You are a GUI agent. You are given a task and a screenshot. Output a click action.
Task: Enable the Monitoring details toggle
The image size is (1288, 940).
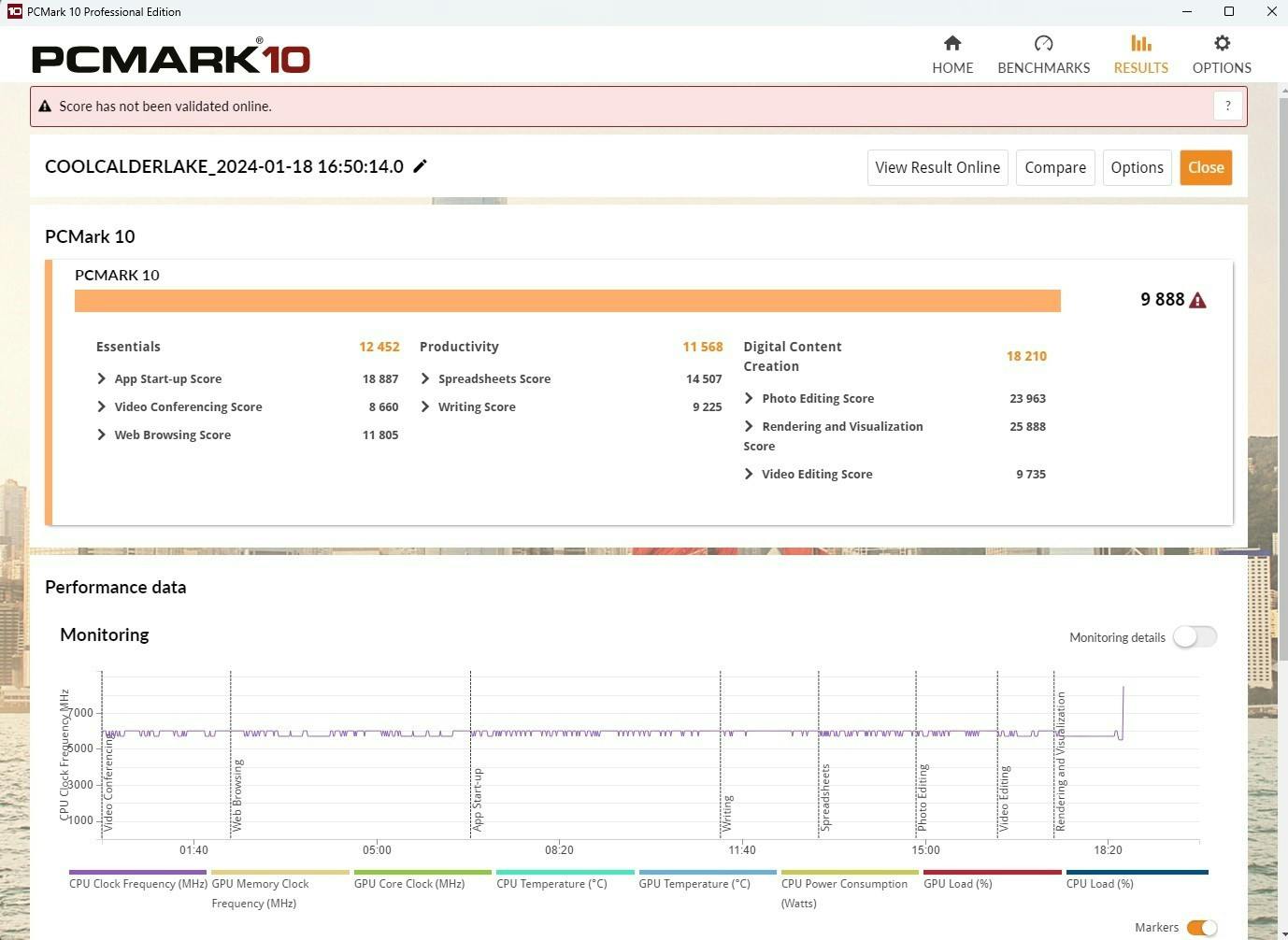(1195, 637)
